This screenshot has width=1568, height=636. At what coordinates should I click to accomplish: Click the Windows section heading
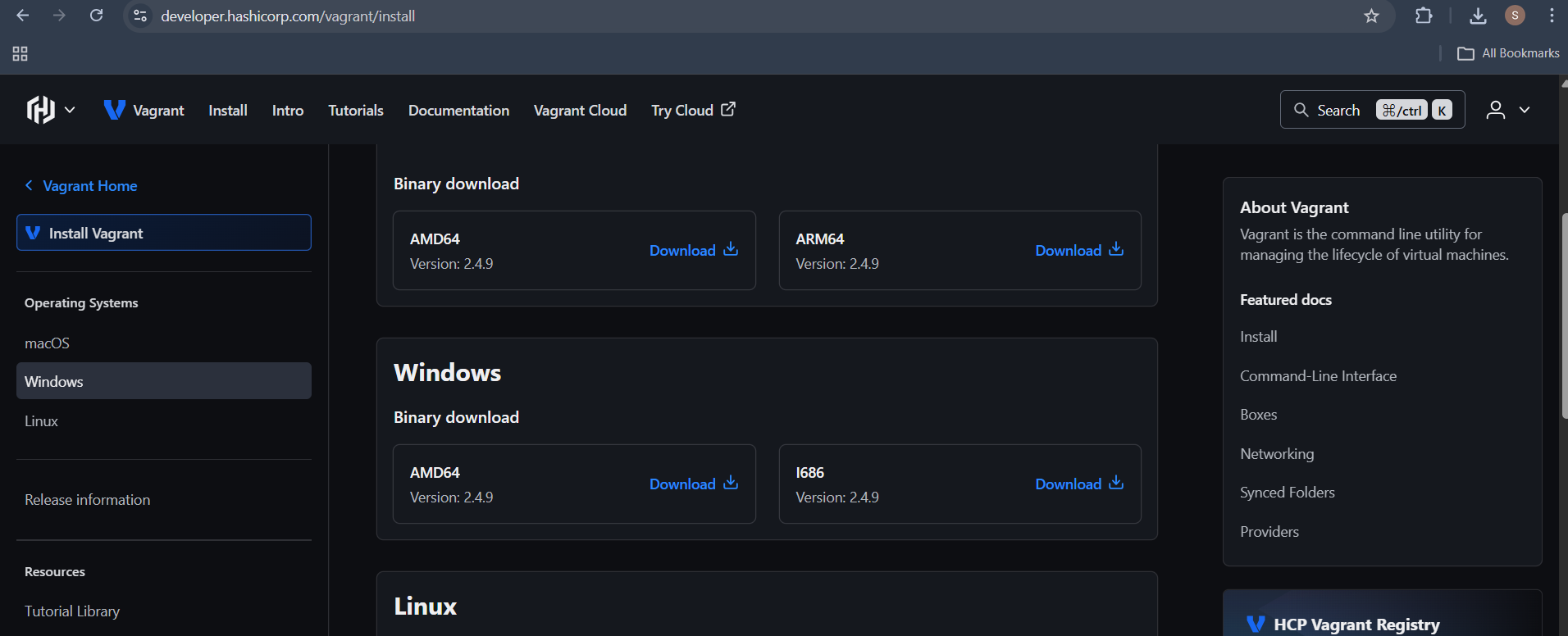[447, 373]
